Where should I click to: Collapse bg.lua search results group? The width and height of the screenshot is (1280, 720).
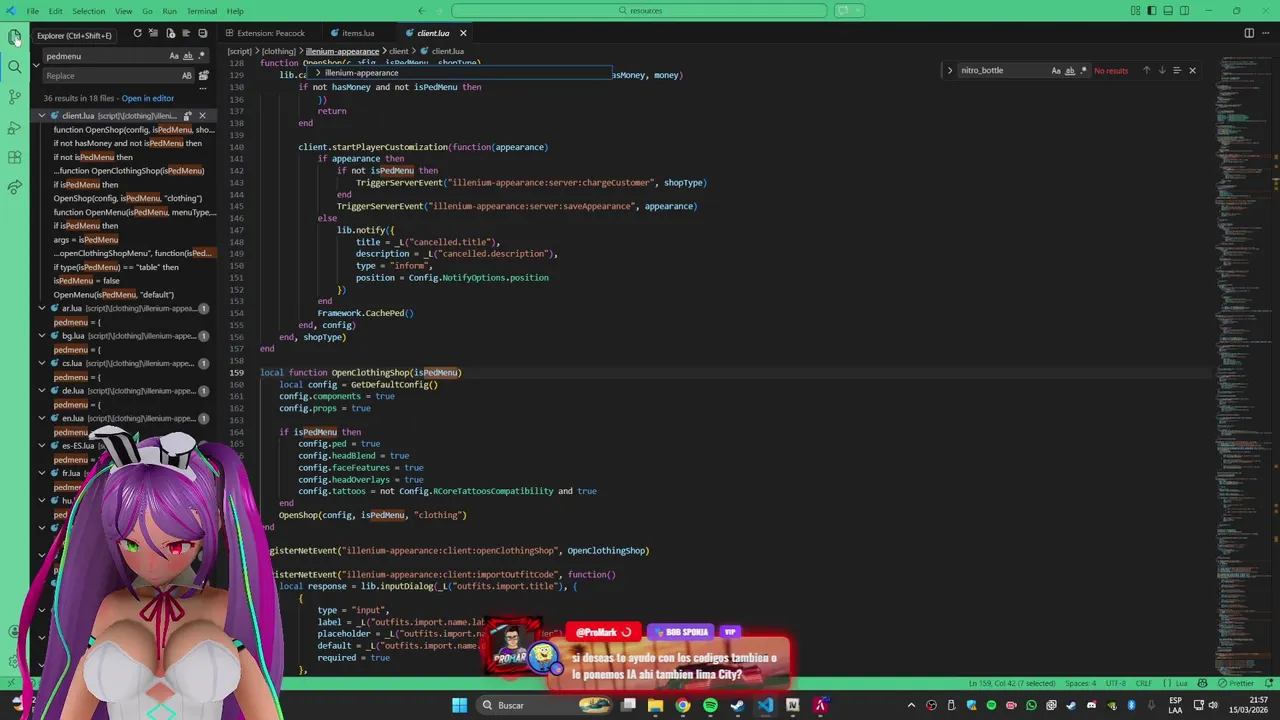[42, 336]
